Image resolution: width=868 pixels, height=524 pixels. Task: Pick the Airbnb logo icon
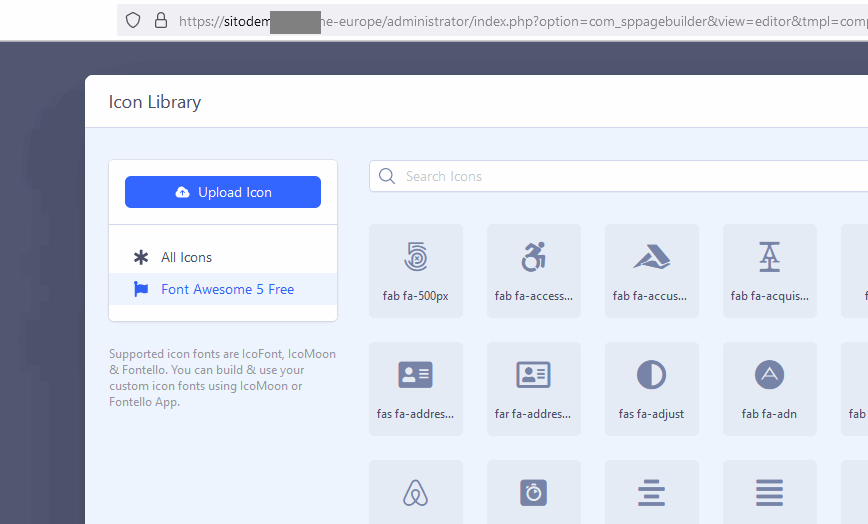tap(416, 492)
